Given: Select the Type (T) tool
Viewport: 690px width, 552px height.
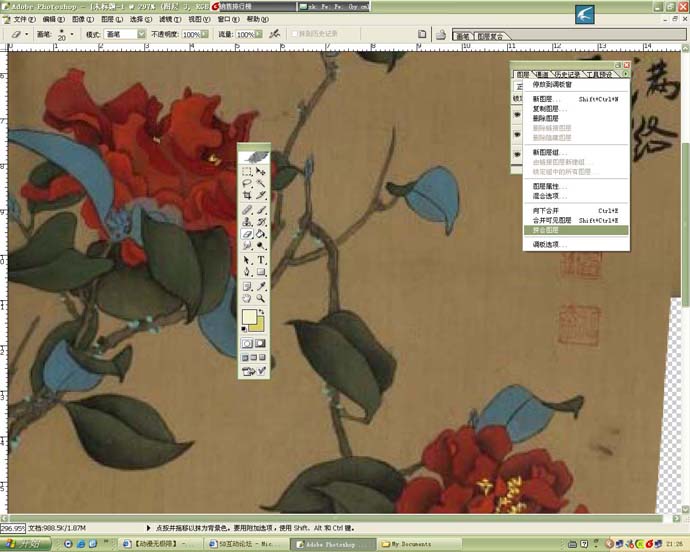Looking at the screenshot, I should point(261,260).
